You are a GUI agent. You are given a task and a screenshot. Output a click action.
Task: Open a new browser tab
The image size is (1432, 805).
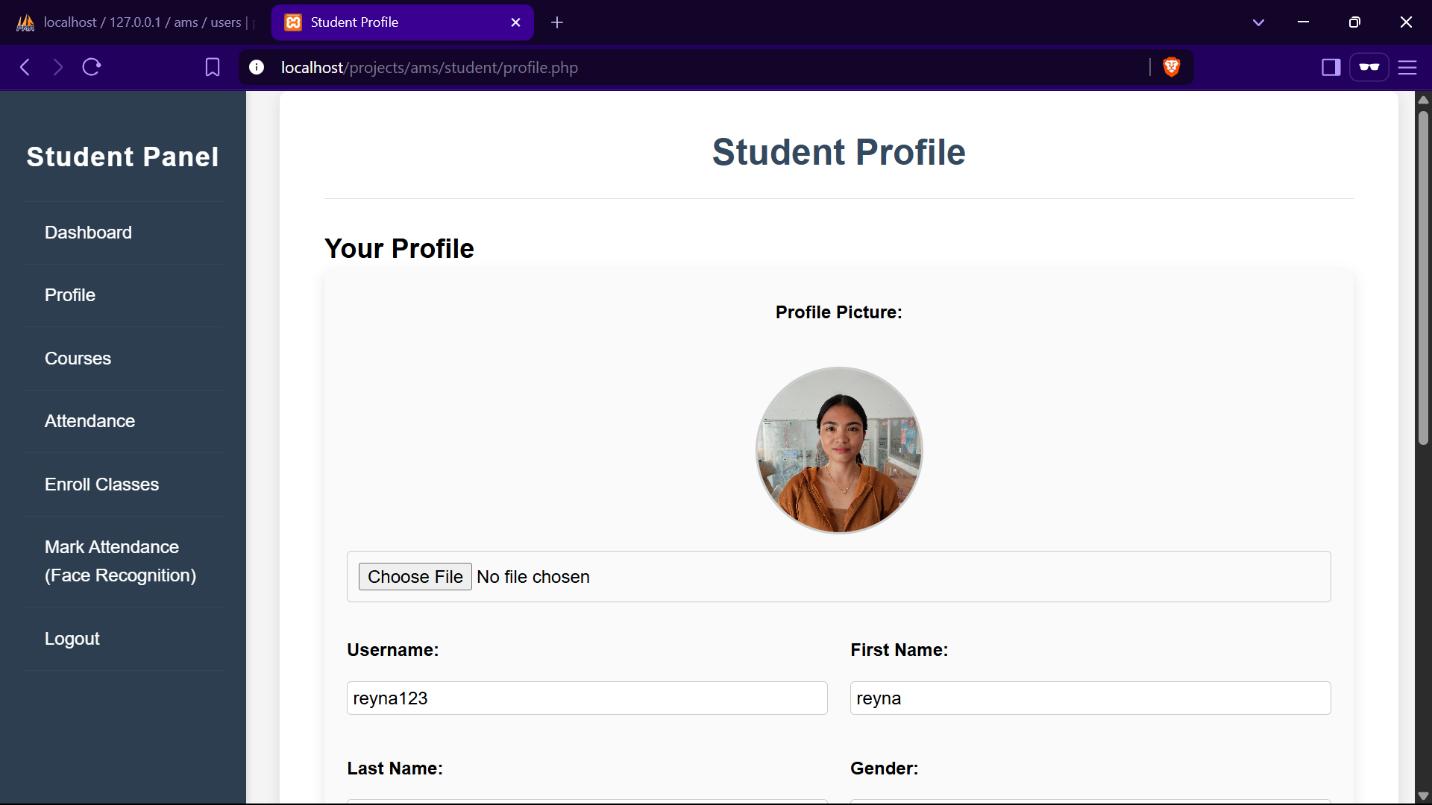pyautogui.click(x=557, y=22)
